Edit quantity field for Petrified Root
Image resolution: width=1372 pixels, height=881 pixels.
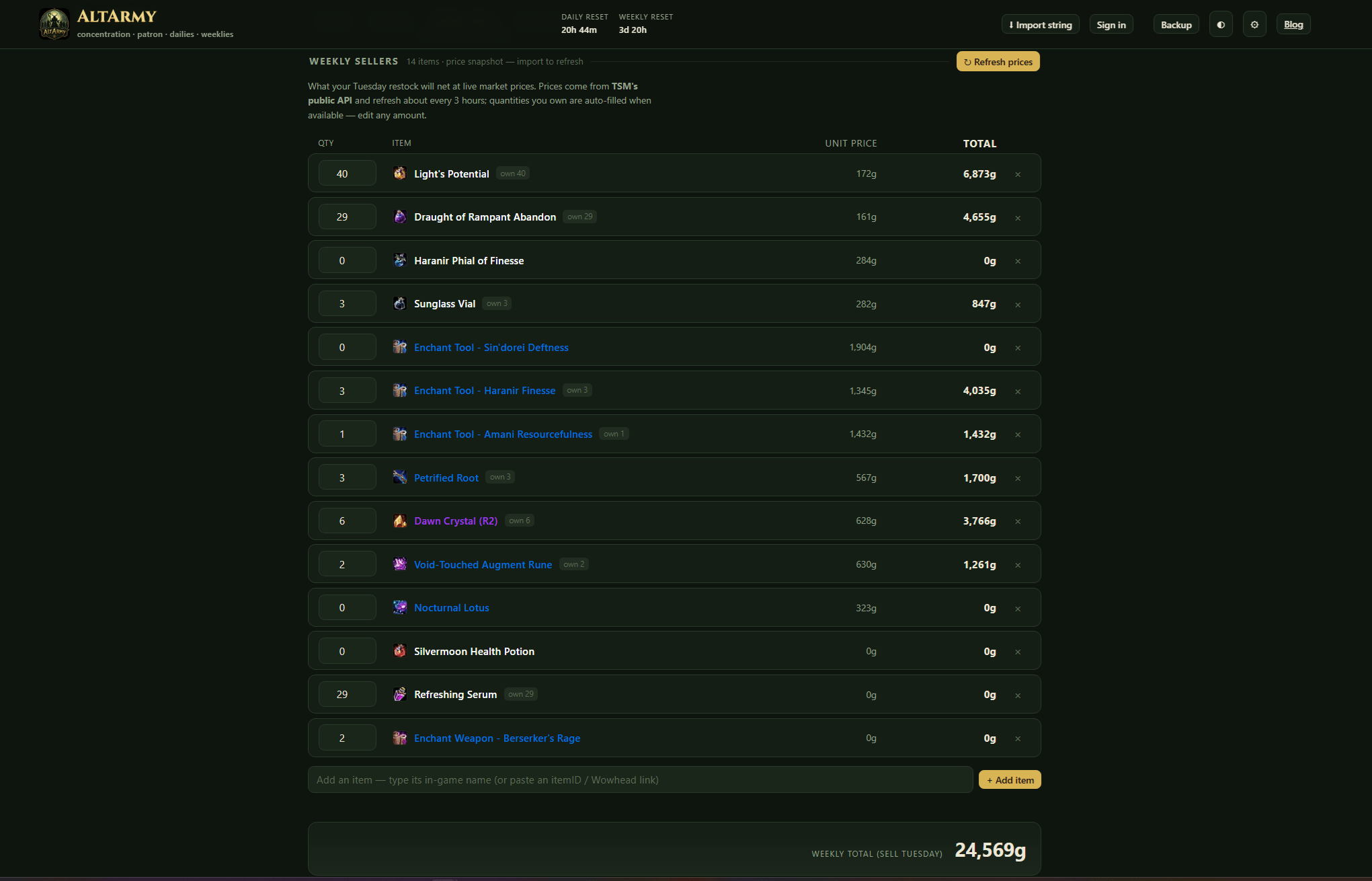click(347, 477)
